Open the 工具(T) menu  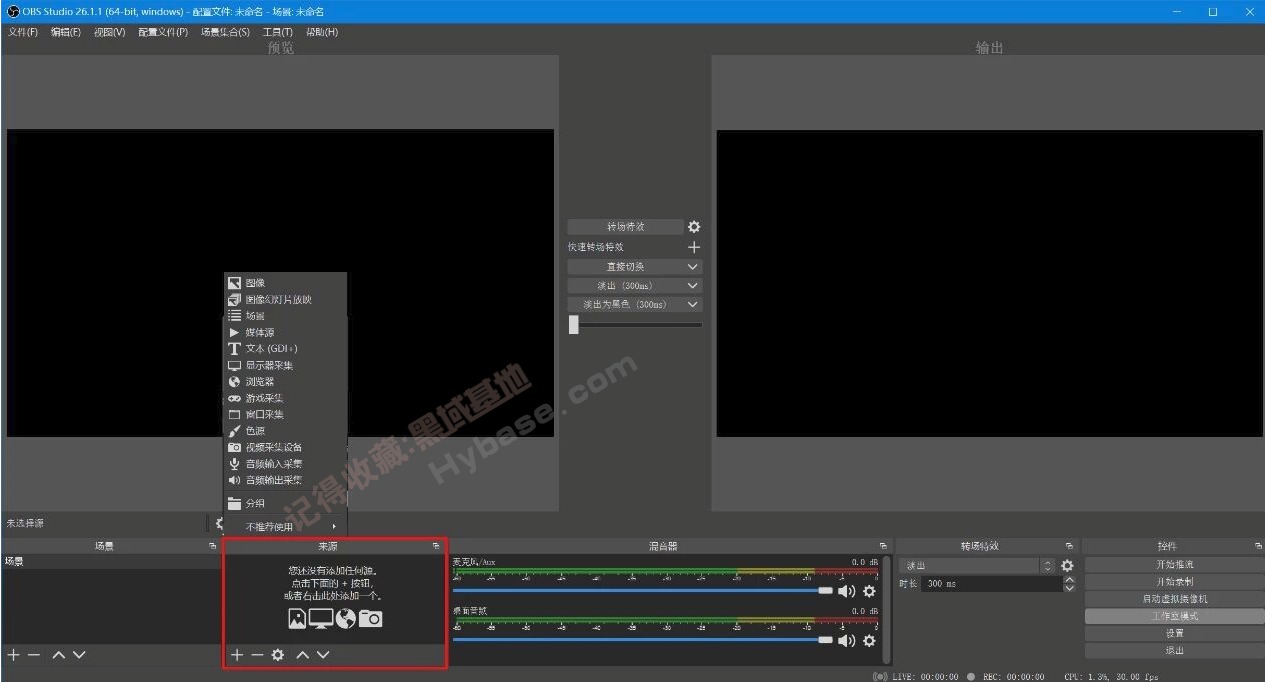276,31
